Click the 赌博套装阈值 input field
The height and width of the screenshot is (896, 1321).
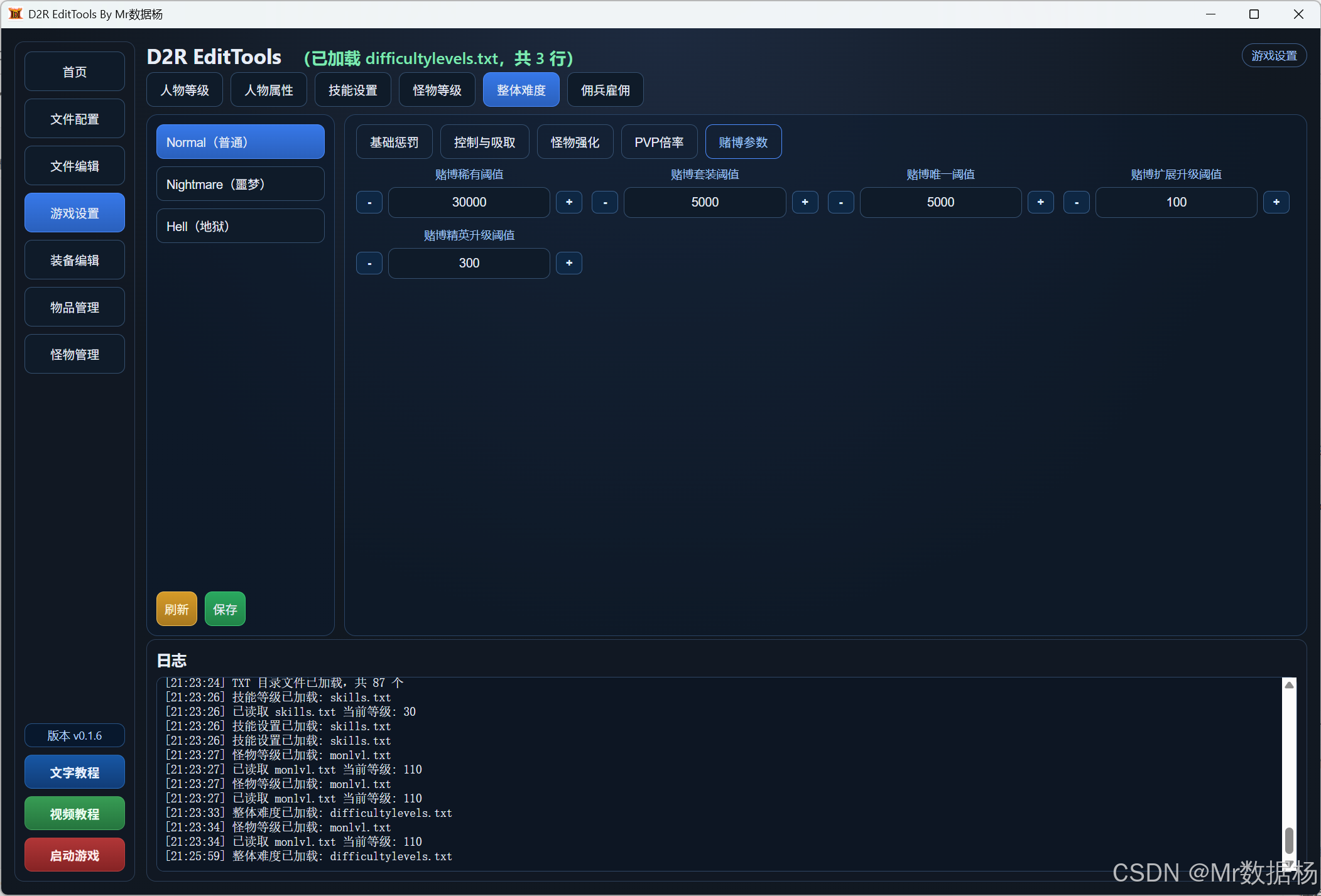click(704, 202)
